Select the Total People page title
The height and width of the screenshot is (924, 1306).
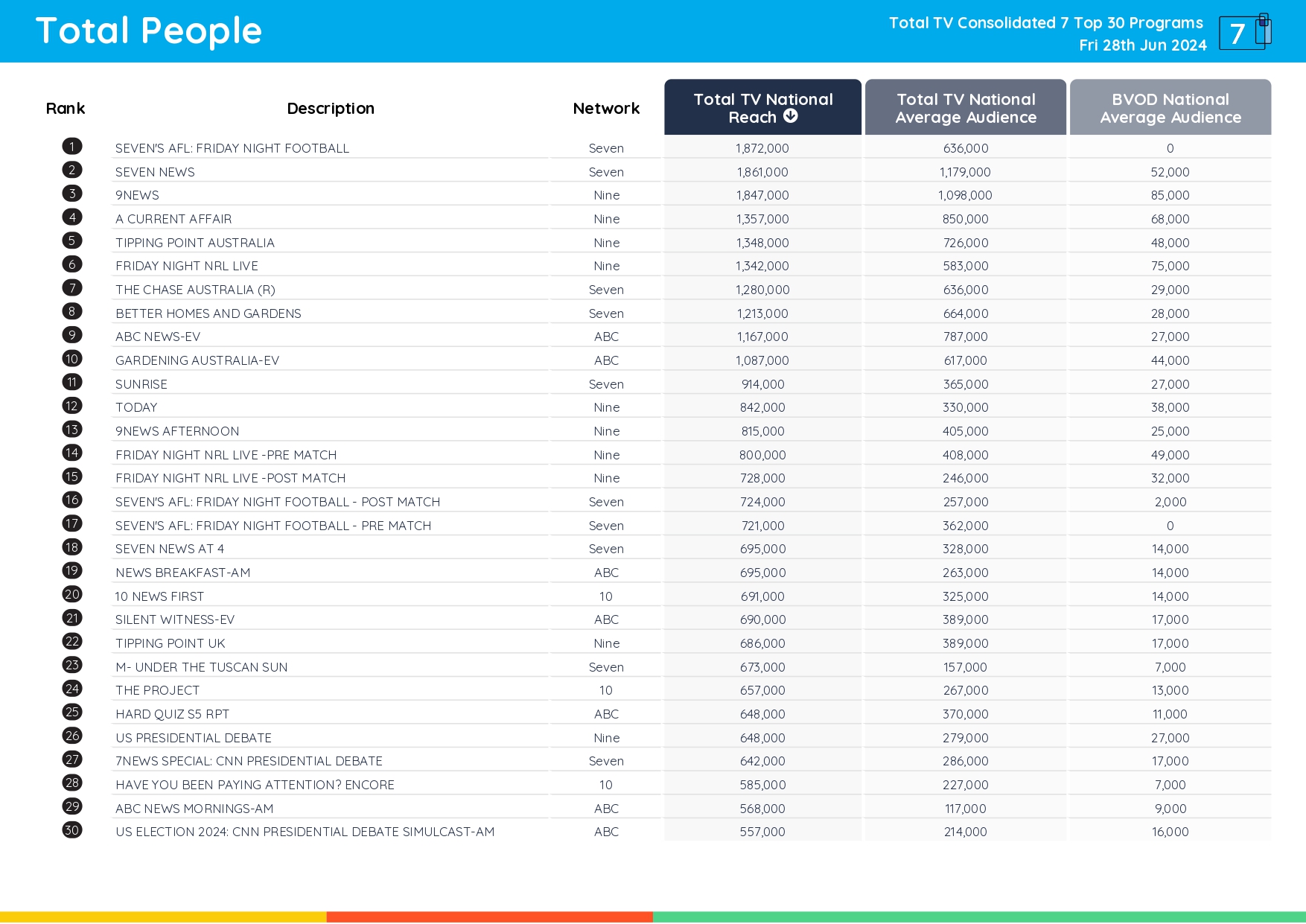tap(148, 31)
